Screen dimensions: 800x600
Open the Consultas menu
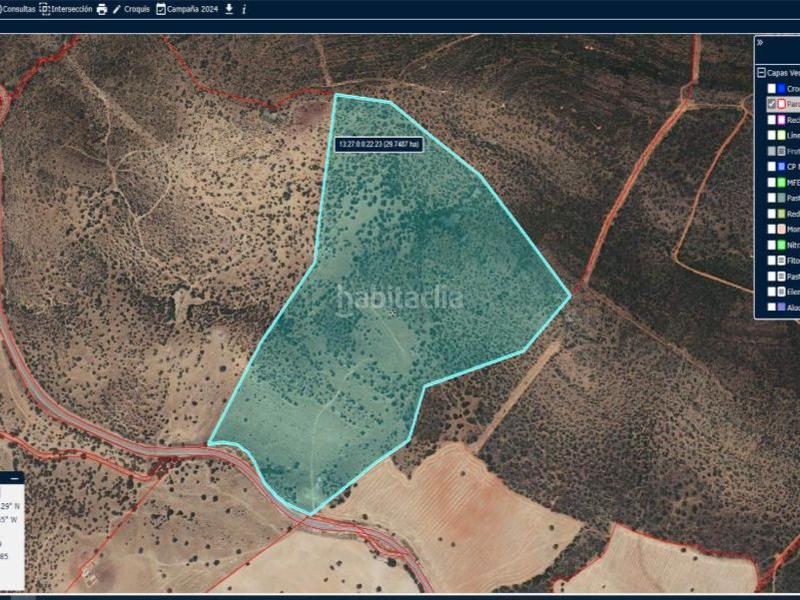tap(18, 9)
